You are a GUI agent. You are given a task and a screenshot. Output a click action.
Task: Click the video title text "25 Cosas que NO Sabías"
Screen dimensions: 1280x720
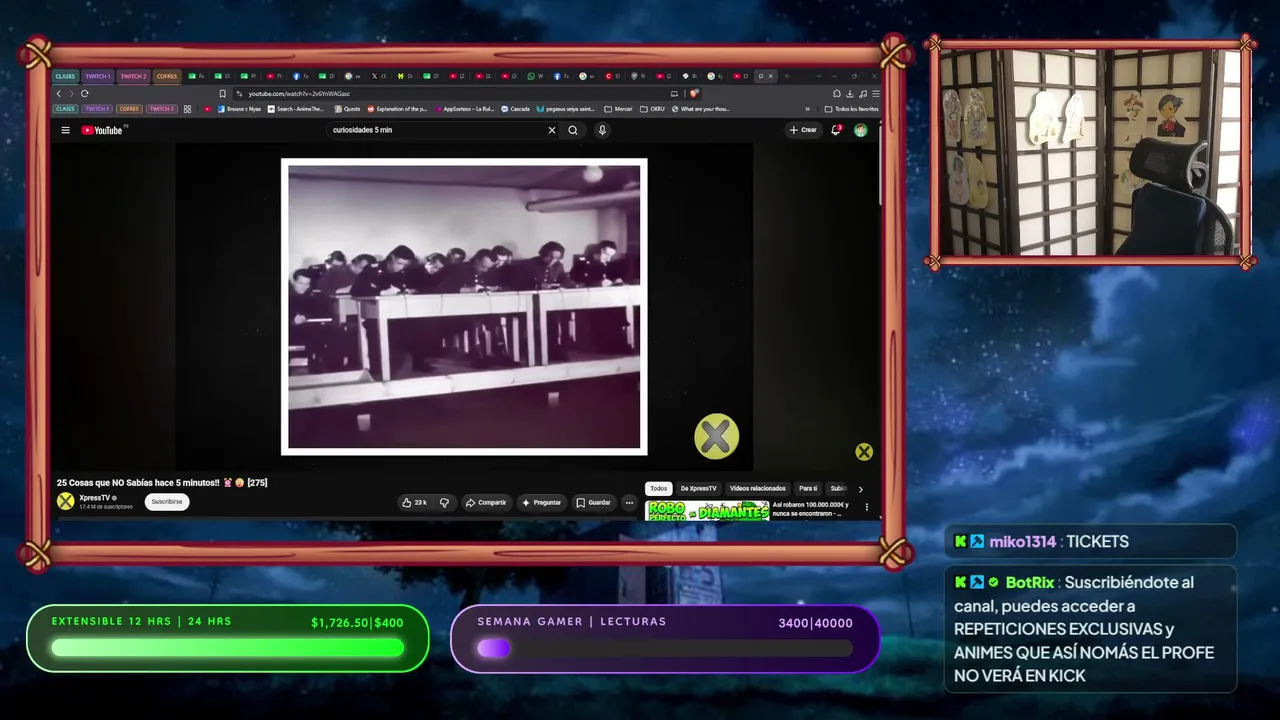pyautogui.click(x=162, y=483)
